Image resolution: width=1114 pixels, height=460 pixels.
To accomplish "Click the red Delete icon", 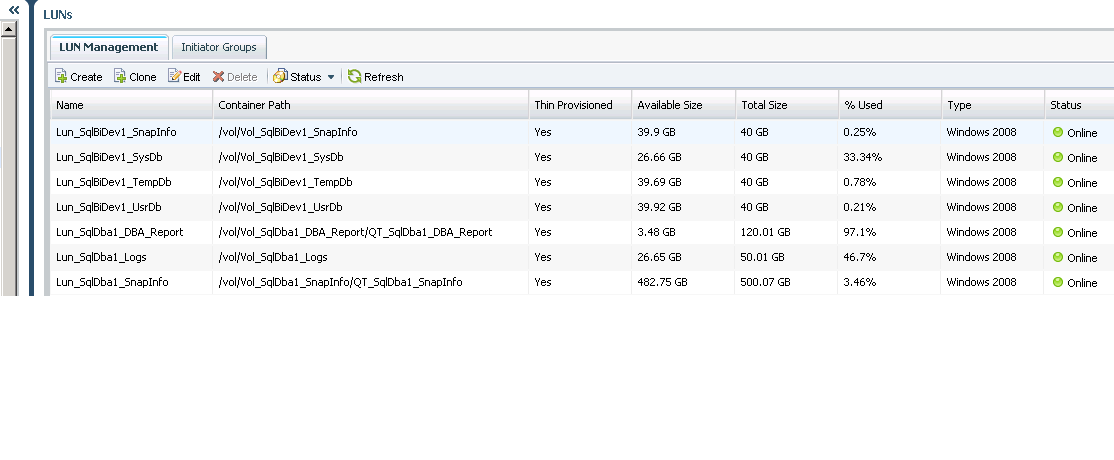I will tap(218, 77).
